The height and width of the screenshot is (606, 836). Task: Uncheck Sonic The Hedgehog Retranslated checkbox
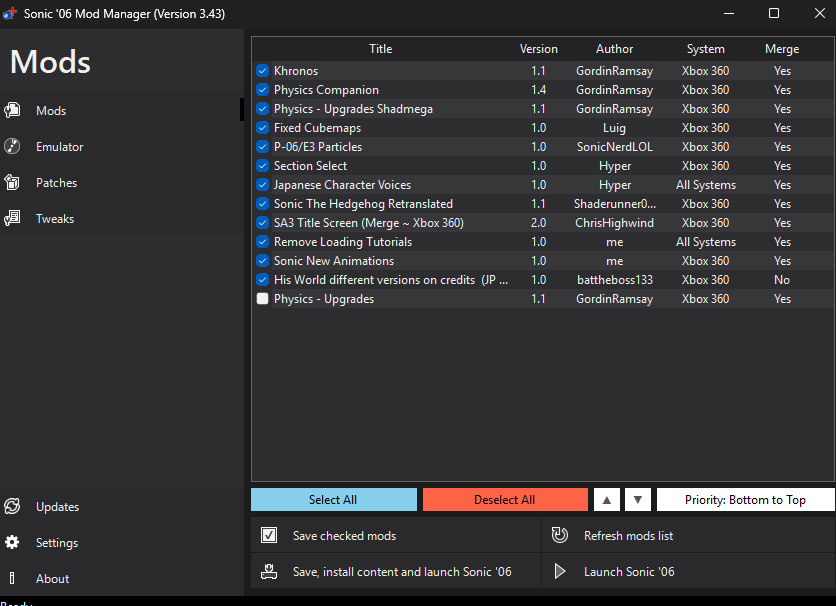(262, 204)
